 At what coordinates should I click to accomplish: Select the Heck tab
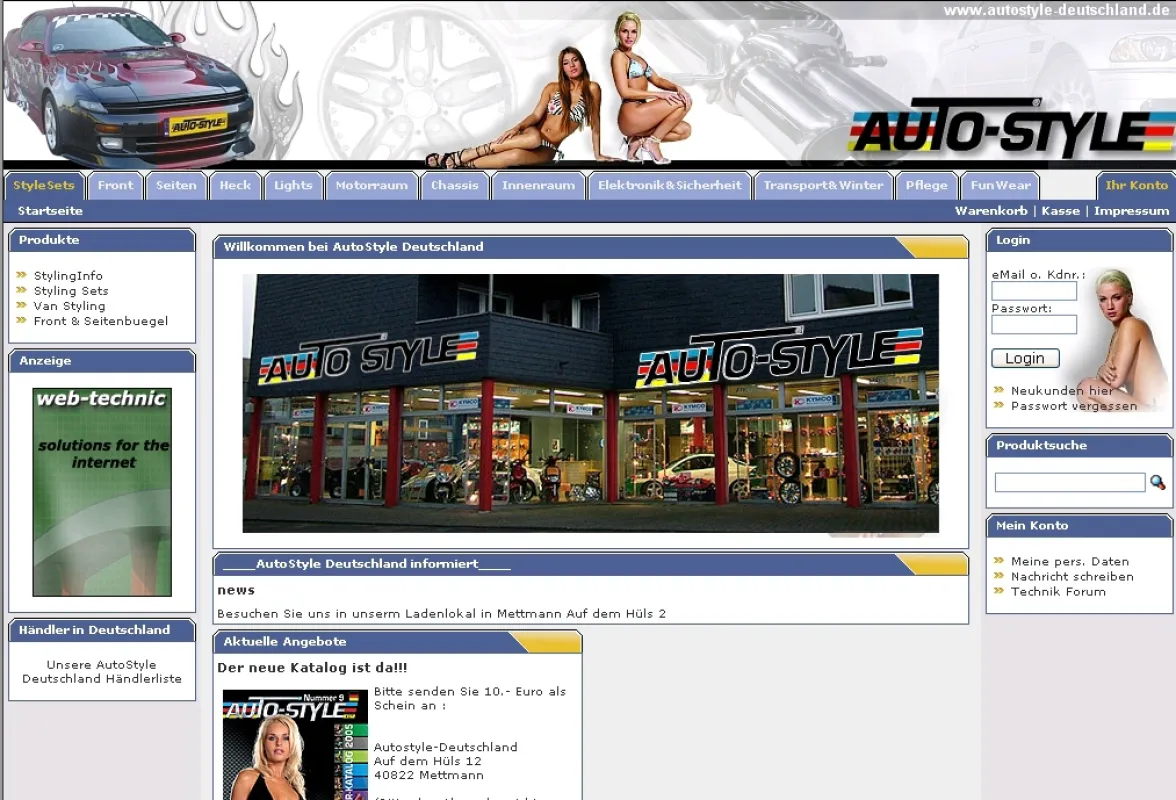tap(236, 185)
